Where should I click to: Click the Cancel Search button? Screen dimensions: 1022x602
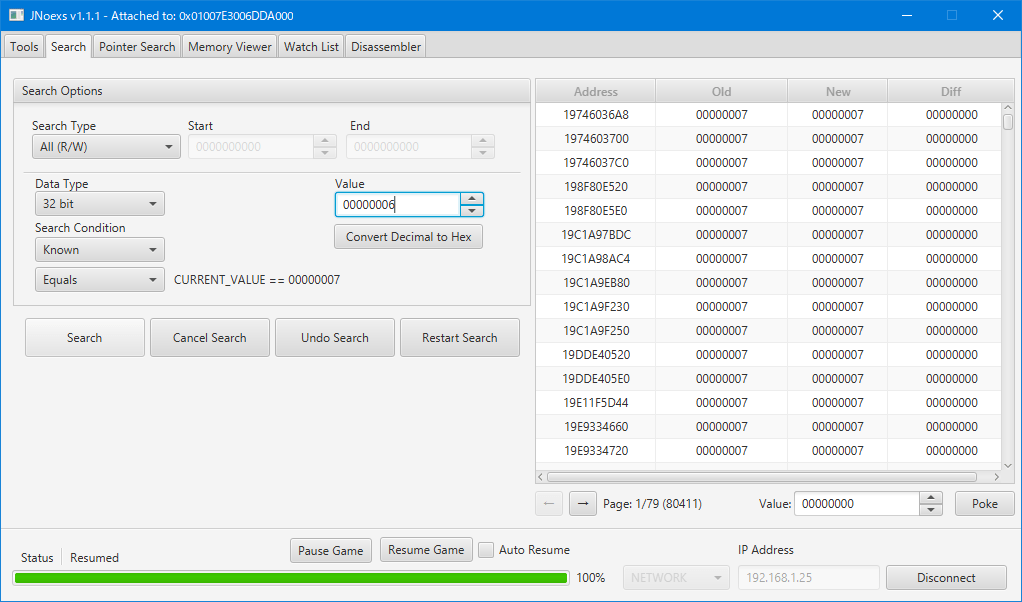click(x=210, y=337)
